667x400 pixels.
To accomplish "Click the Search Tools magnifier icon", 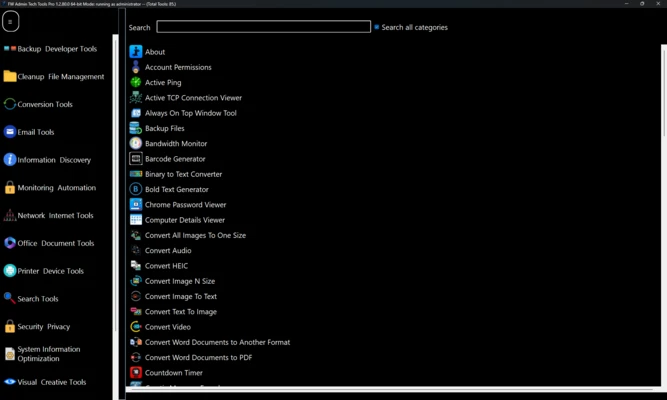I will click(10, 299).
